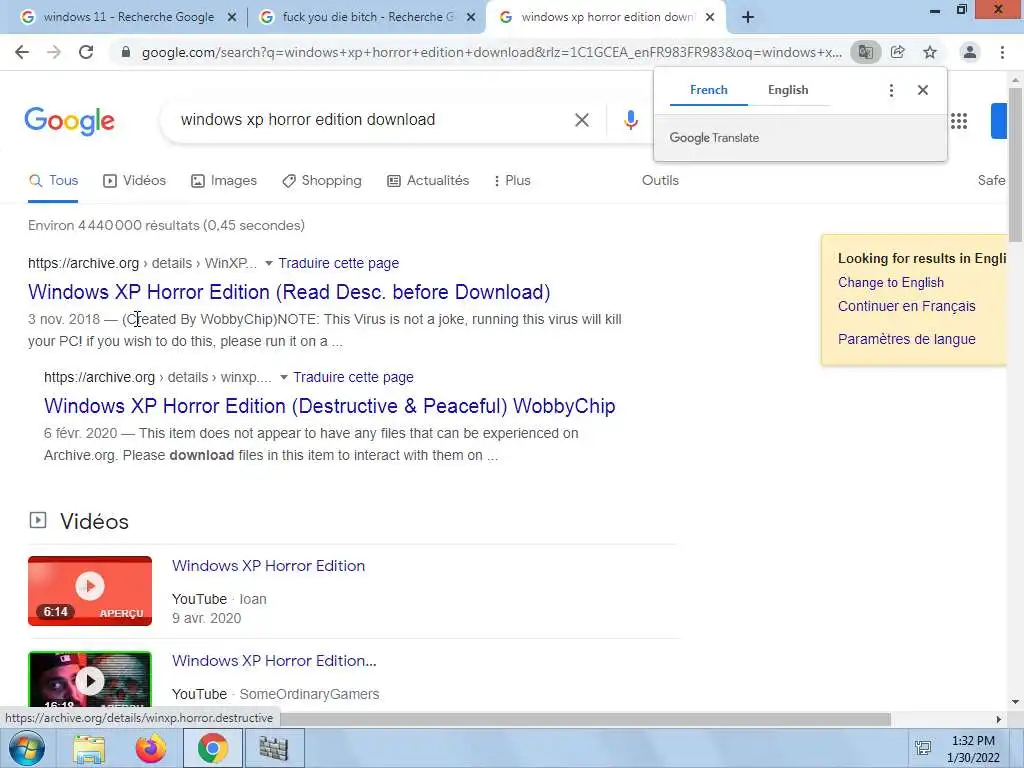
Task: Open the Google apps grid
Action: (x=959, y=121)
